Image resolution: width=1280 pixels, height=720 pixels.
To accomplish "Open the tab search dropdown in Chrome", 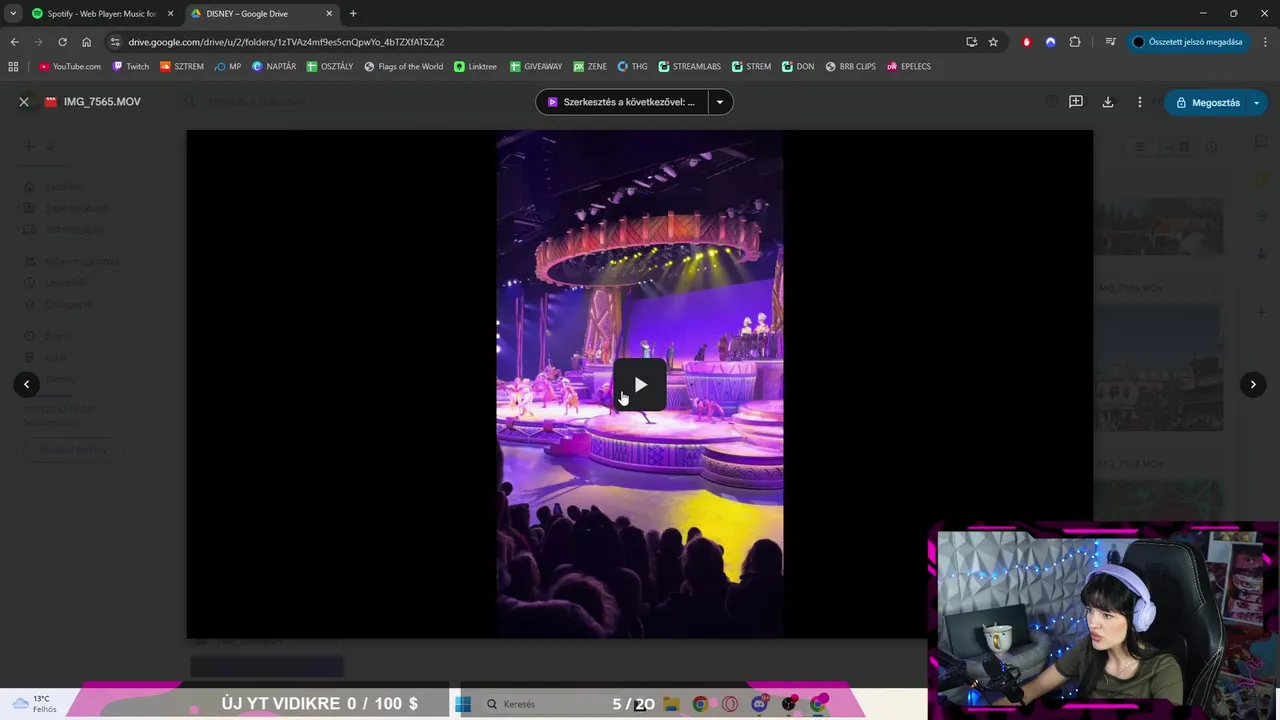I will (13, 14).
